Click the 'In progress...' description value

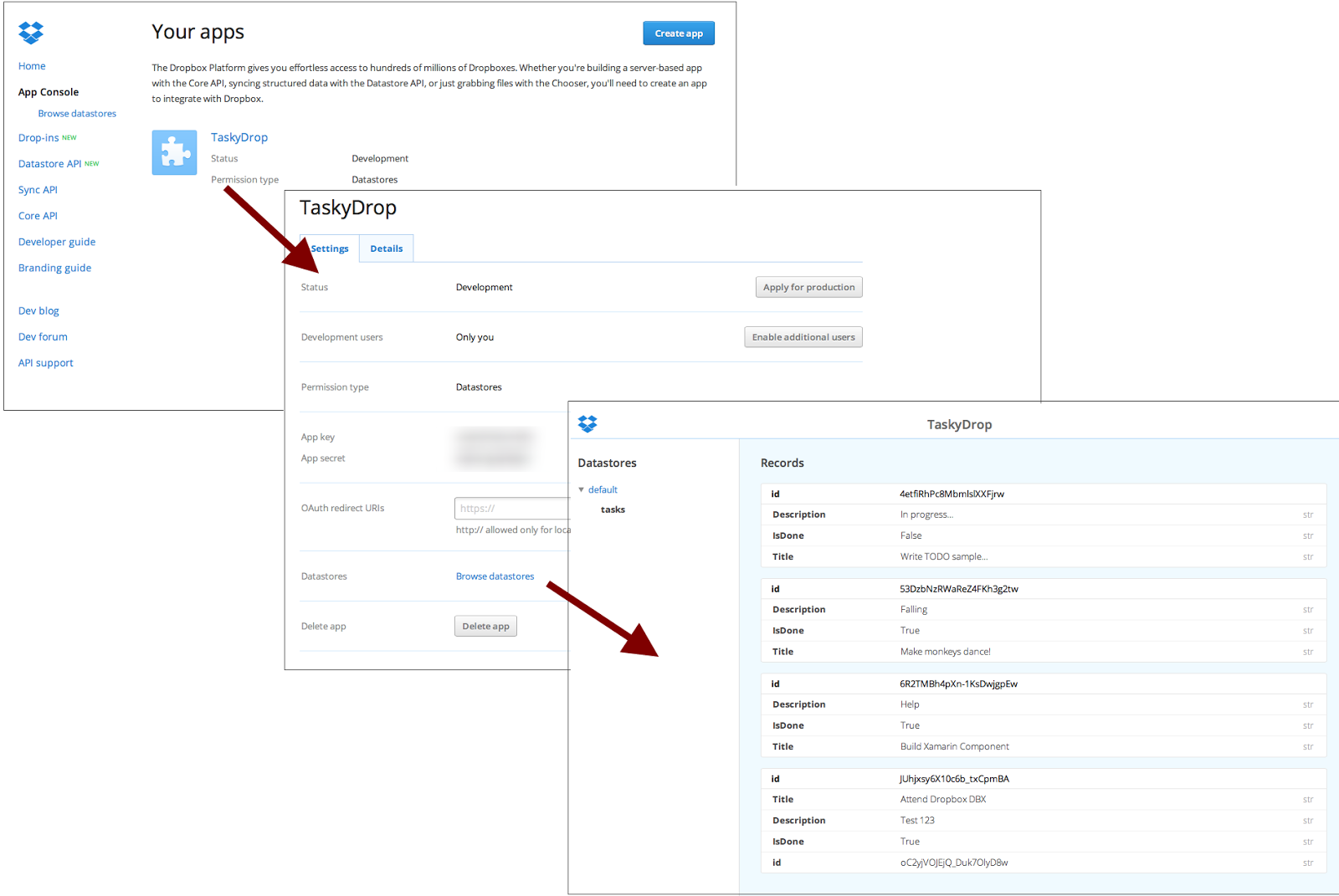click(x=926, y=515)
